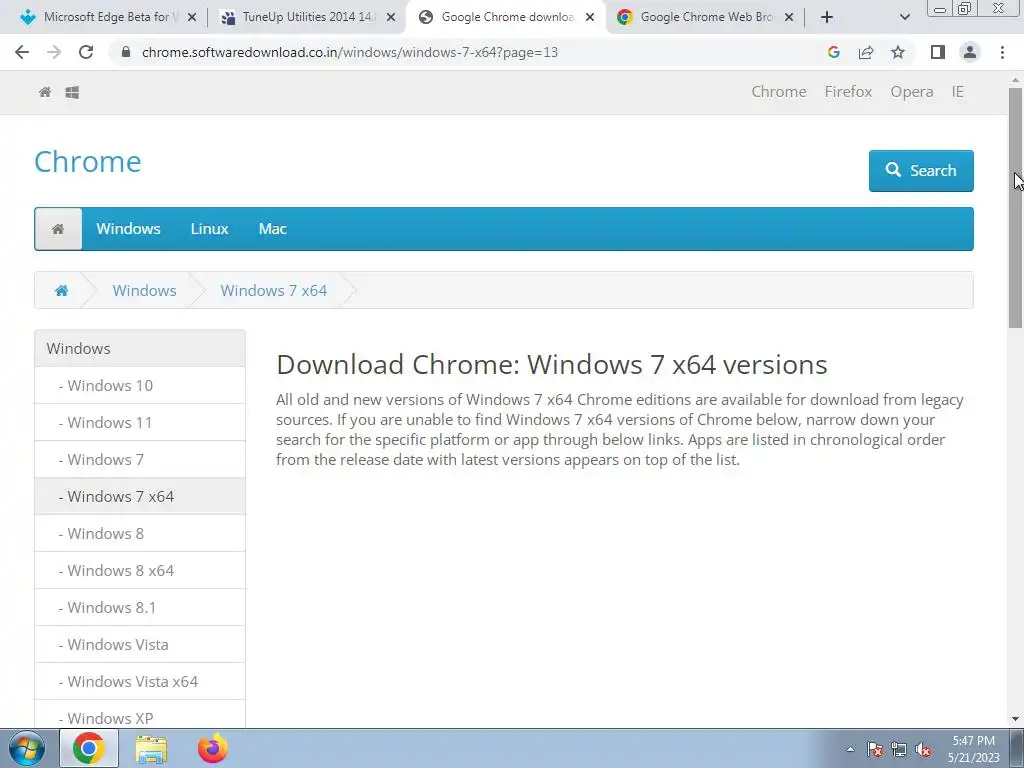Select Windows 10 in sidebar
1024x768 pixels.
(x=140, y=385)
